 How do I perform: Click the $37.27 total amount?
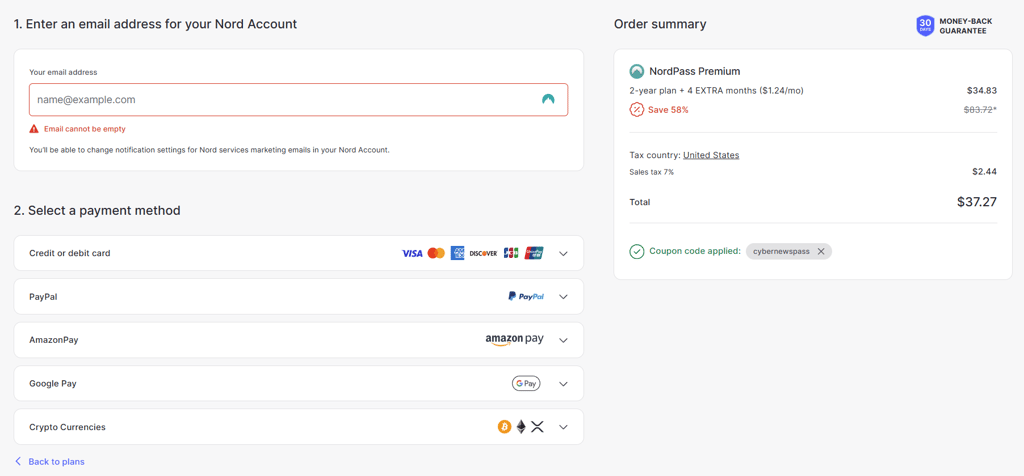(977, 202)
